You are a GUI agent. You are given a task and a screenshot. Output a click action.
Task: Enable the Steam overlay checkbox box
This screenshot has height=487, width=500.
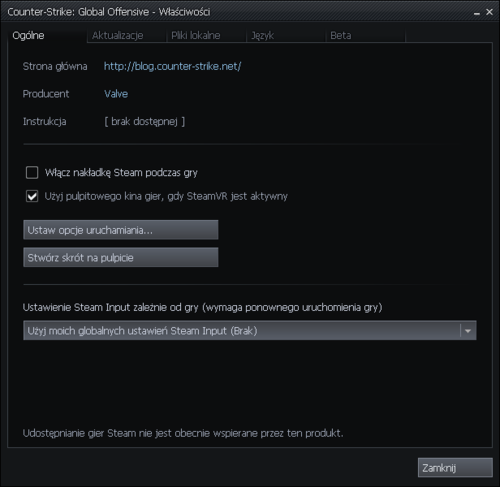[32, 173]
